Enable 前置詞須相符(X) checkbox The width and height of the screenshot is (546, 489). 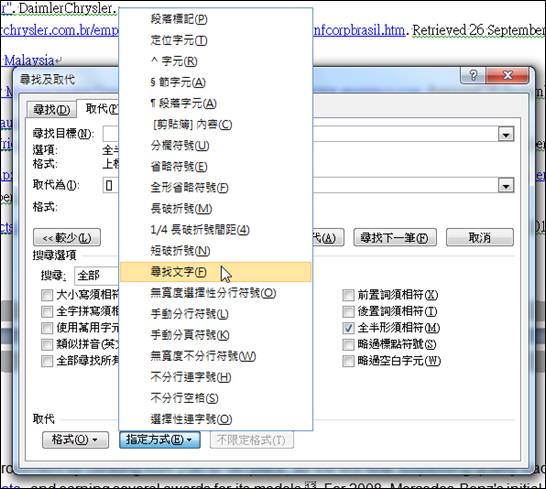(x=348, y=295)
